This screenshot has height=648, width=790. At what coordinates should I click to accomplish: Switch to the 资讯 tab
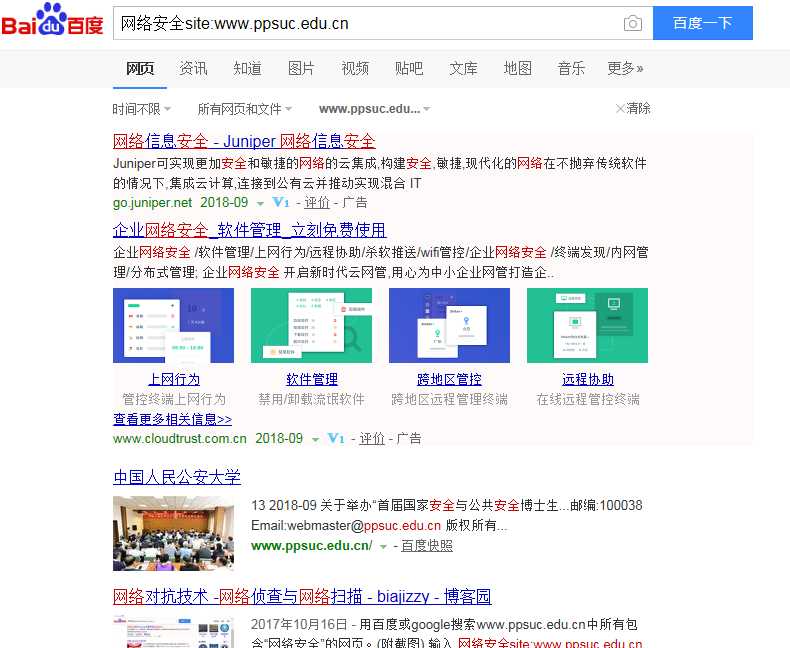coord(193,69)
